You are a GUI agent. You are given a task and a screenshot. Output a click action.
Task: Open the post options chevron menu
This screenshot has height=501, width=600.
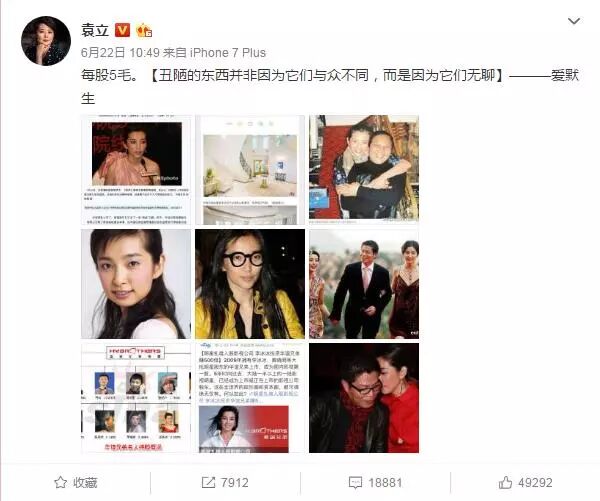click(x=574, y=21)
